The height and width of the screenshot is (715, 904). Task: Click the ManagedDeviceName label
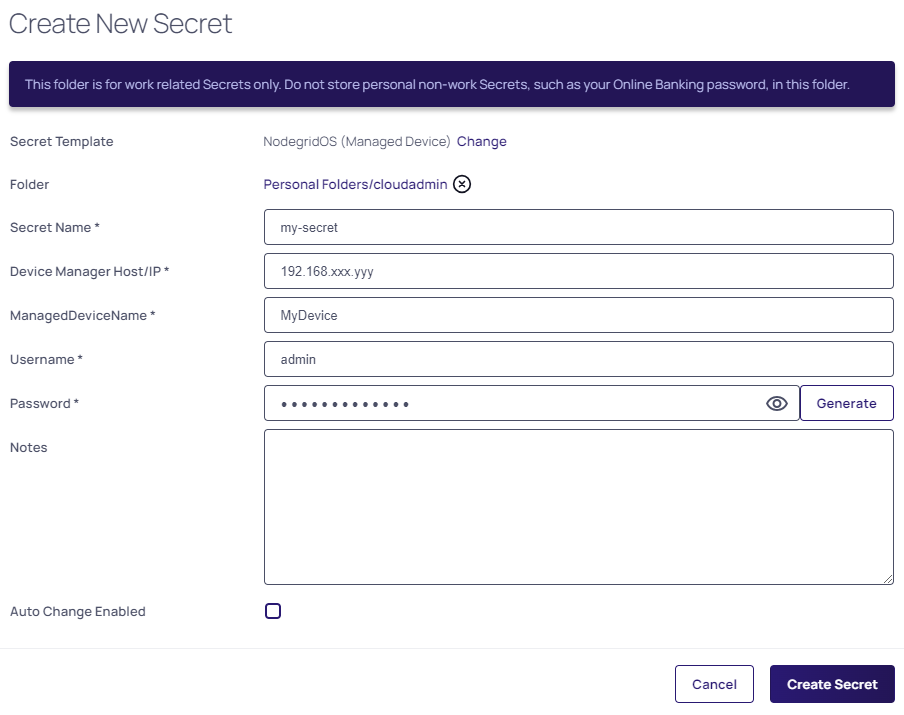(x=82, y=315)
